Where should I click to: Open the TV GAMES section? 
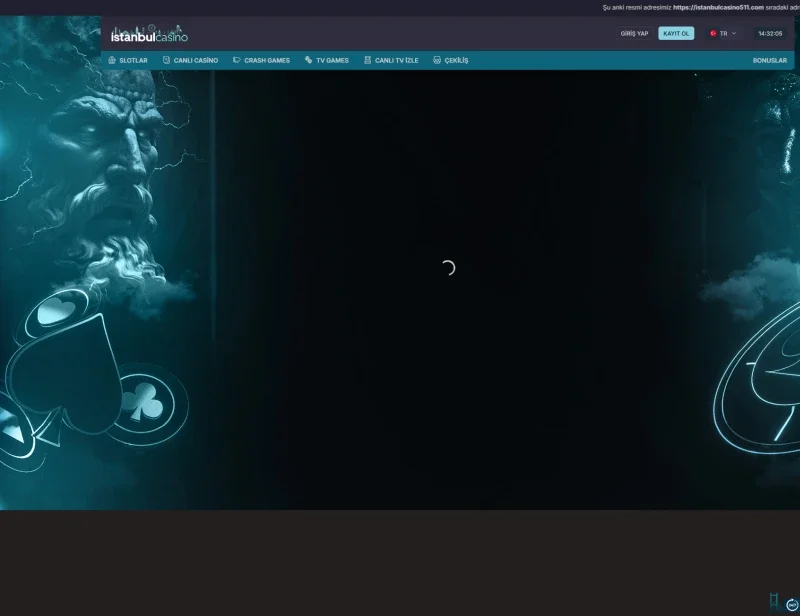(327, 60)
